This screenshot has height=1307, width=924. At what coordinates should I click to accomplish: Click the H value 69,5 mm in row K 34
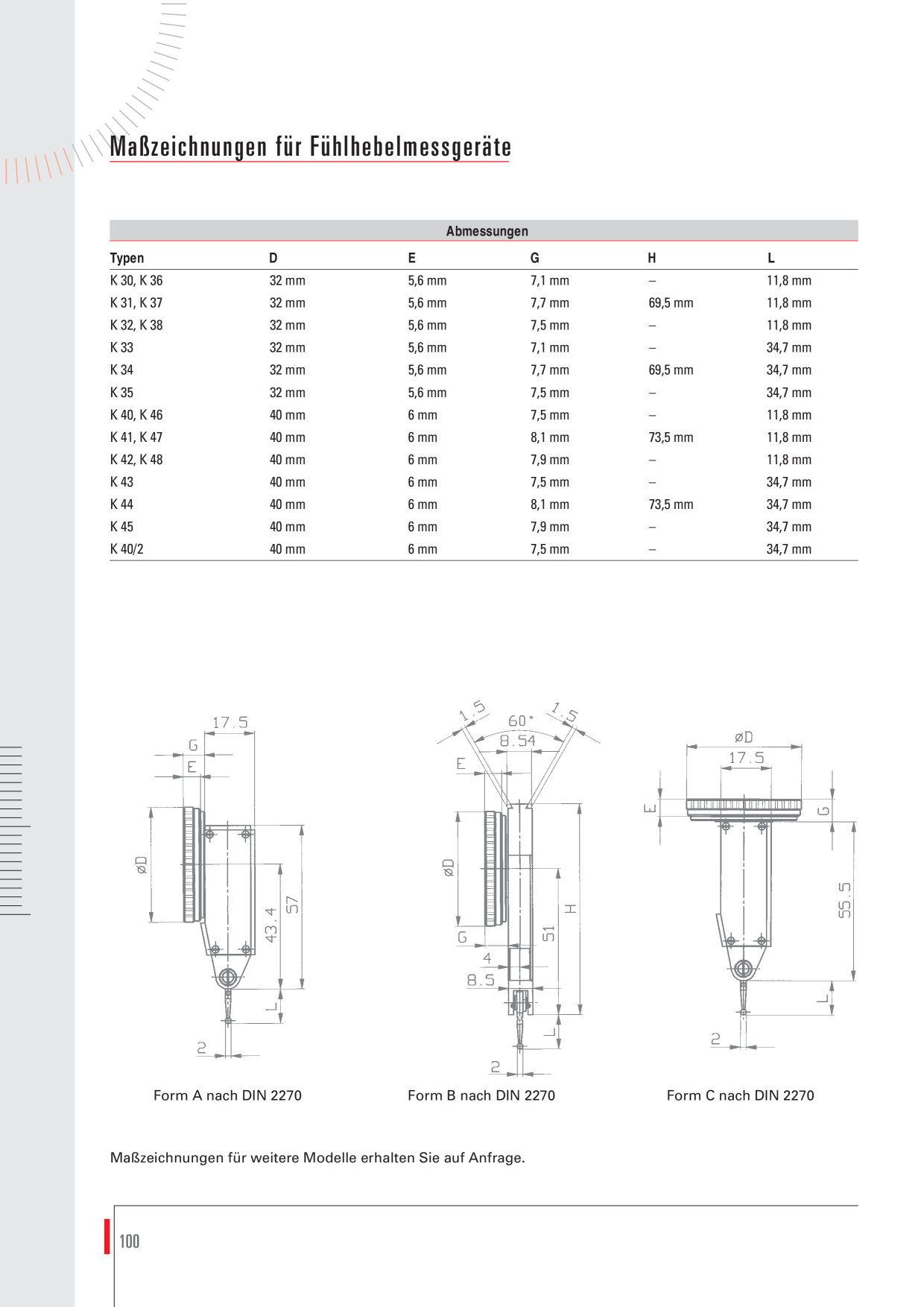[671, 370]
